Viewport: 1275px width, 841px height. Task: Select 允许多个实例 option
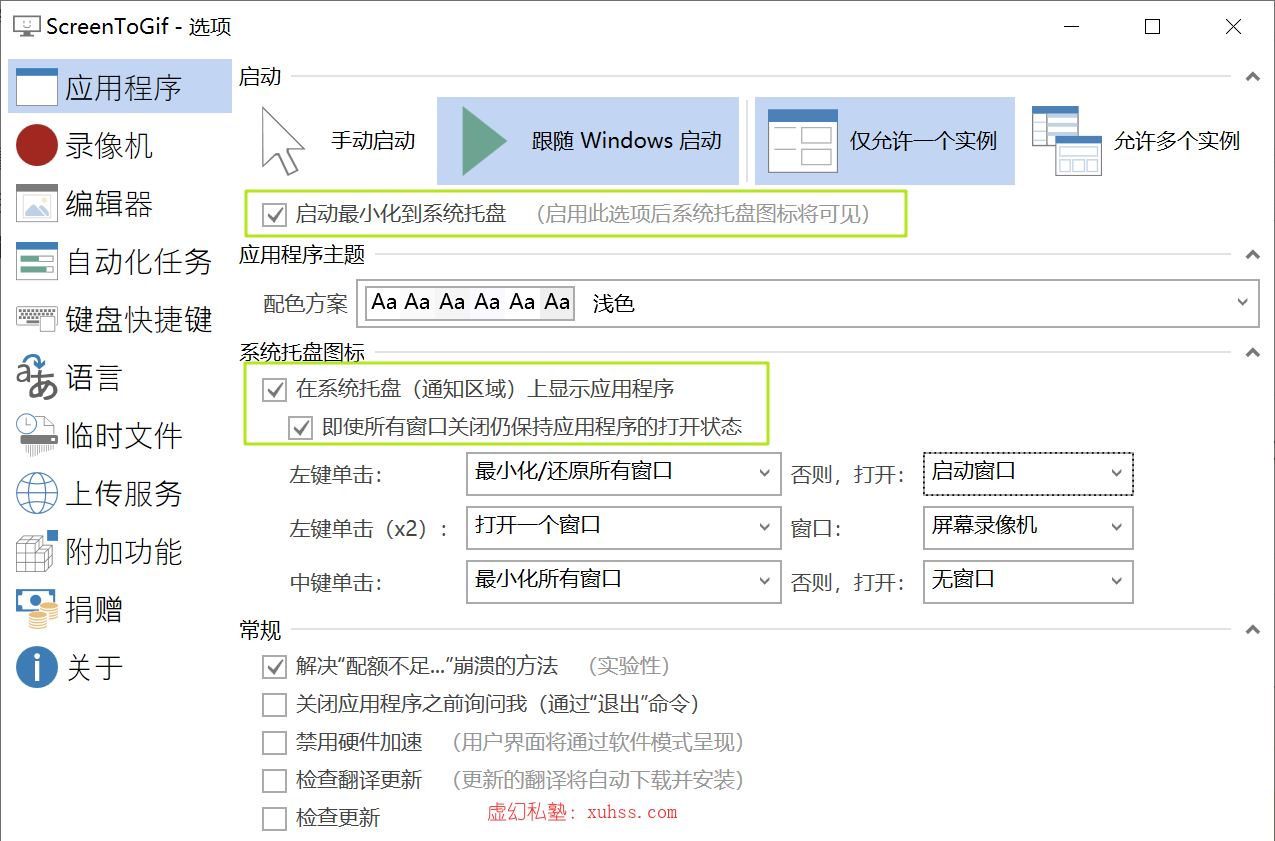coord(1138,141)
